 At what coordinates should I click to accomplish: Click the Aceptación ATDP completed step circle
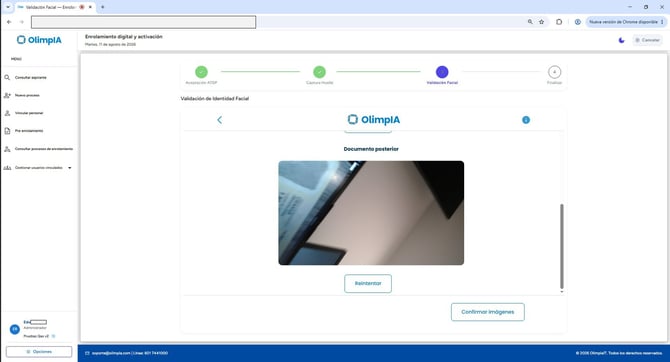coord(201,72)
